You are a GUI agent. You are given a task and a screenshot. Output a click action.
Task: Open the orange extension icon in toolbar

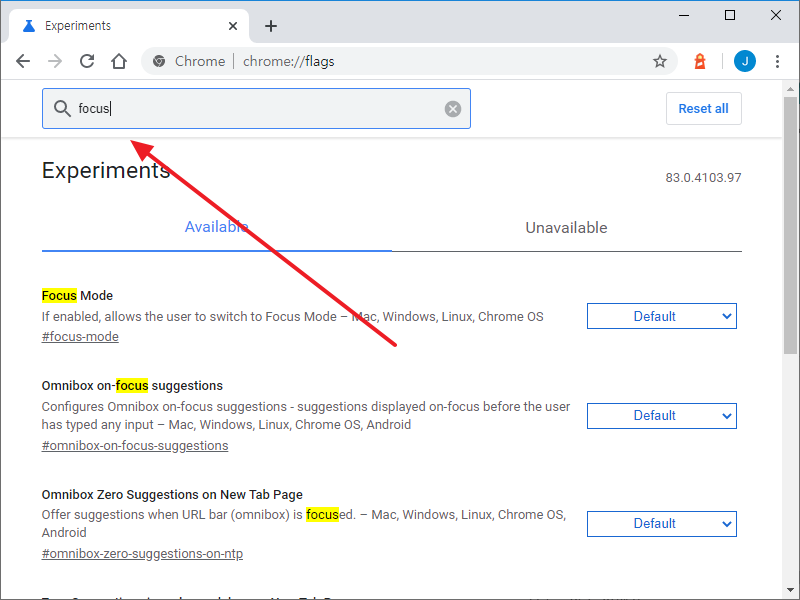click(700, 61)
